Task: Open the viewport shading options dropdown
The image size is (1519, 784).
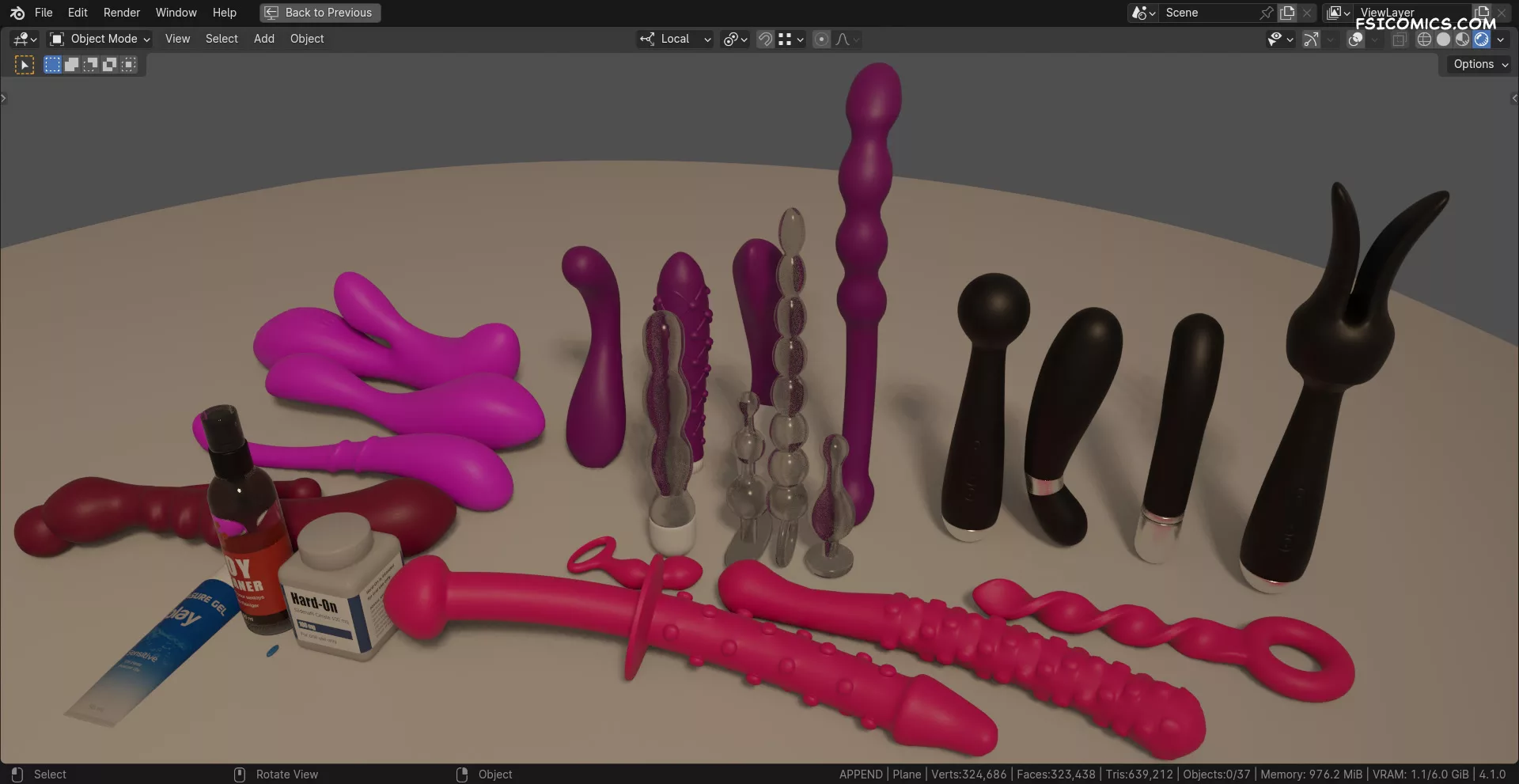Action: 1501,39
